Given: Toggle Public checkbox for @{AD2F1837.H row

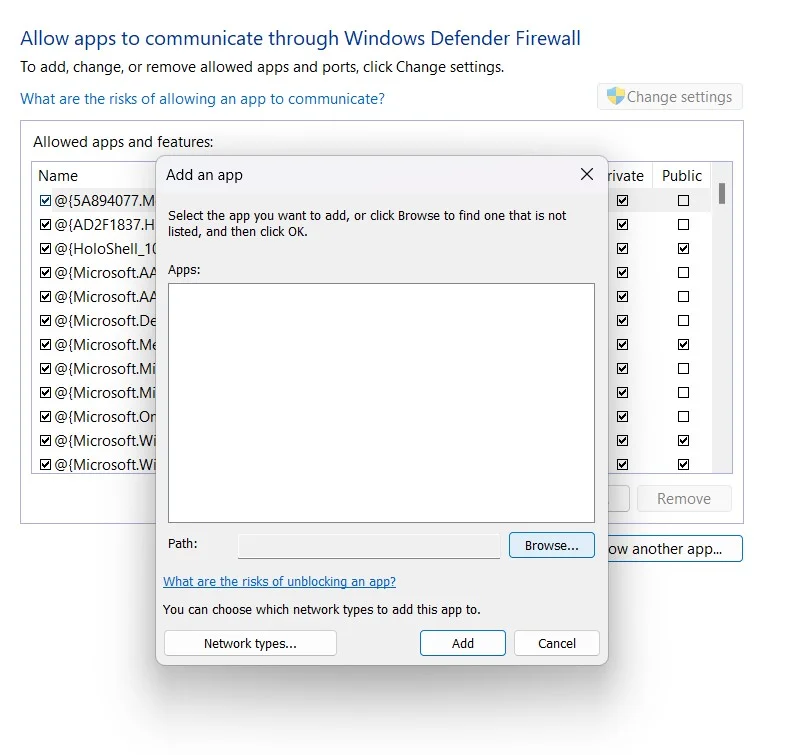Looking at the screenshot, I should [683, 225].
